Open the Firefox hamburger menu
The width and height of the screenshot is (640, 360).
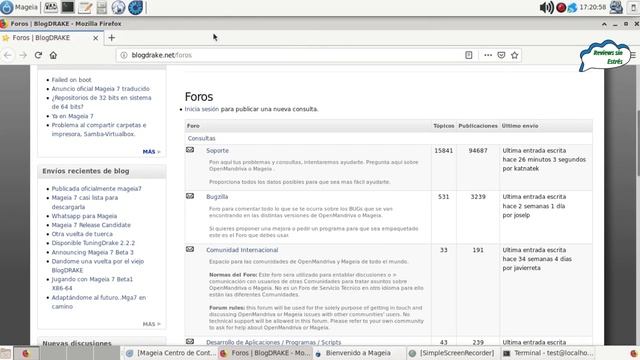tap(633, 55)
